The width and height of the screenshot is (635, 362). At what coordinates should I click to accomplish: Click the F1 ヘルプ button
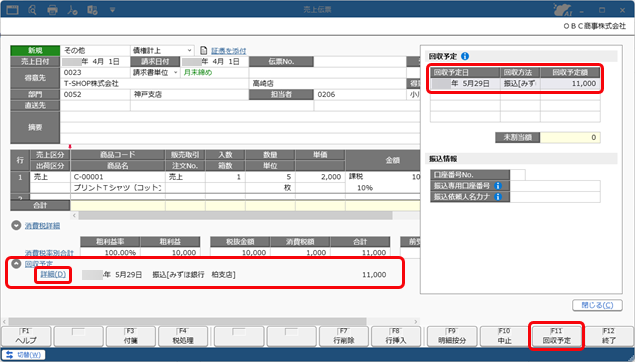(26, 336)
